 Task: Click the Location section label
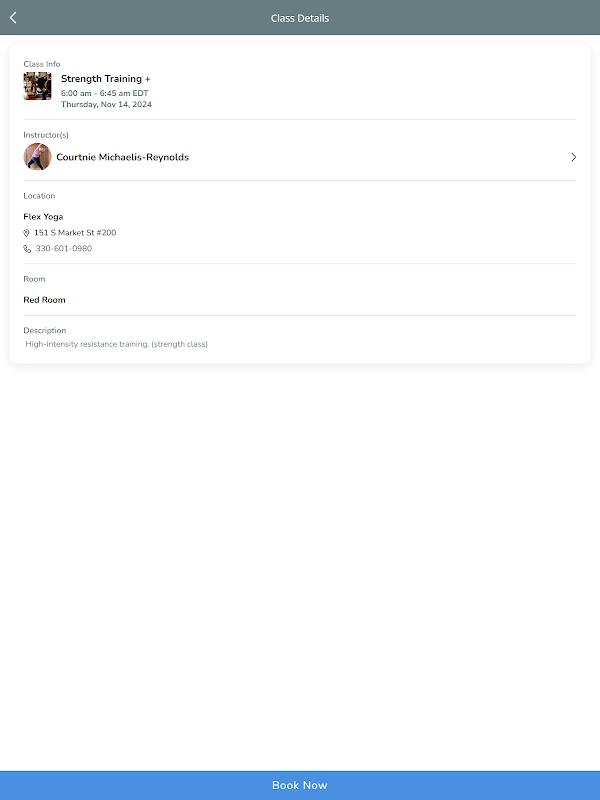point(39,196)
